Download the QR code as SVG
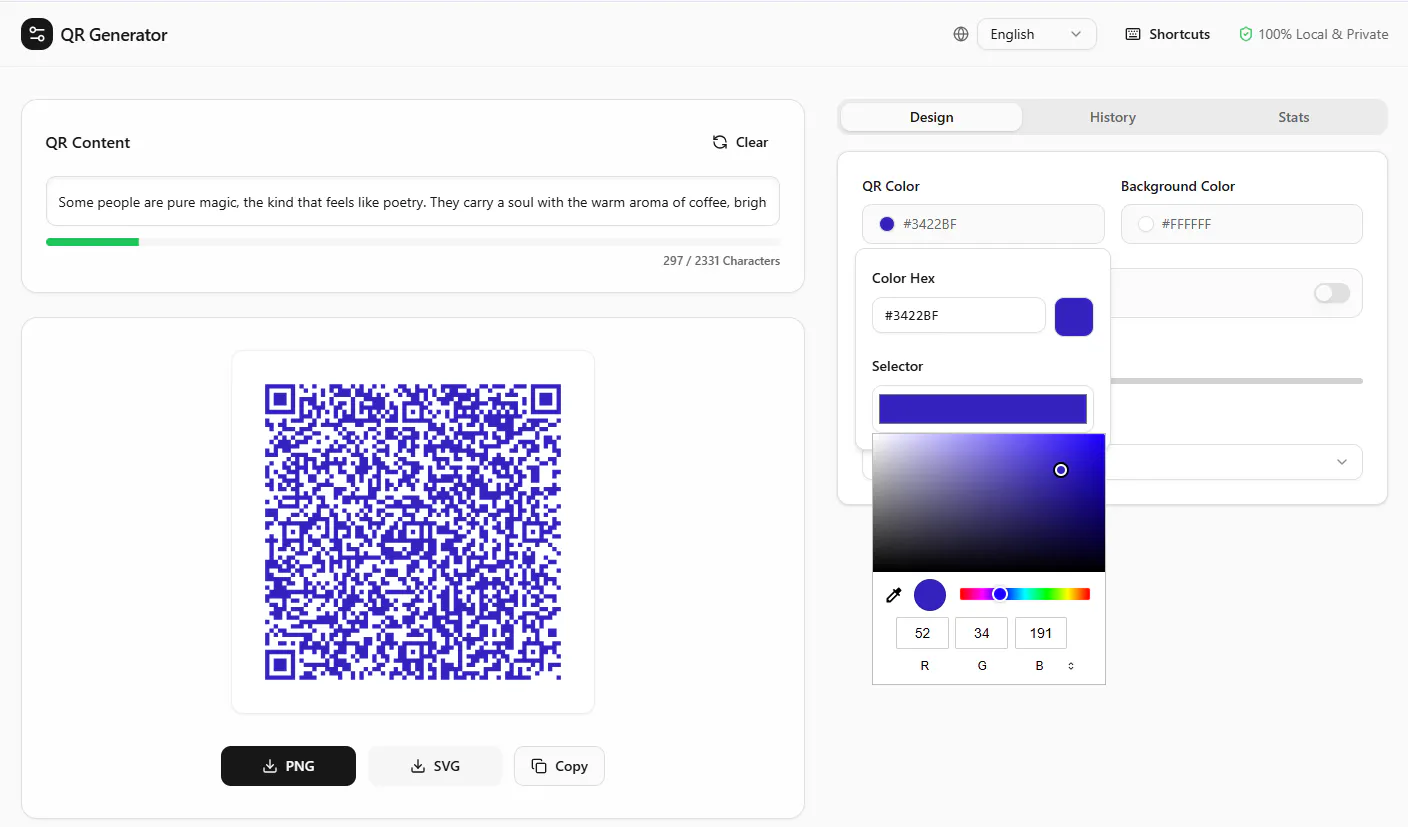This screenshot has width=1408, height=827. [x=435, y=766]
